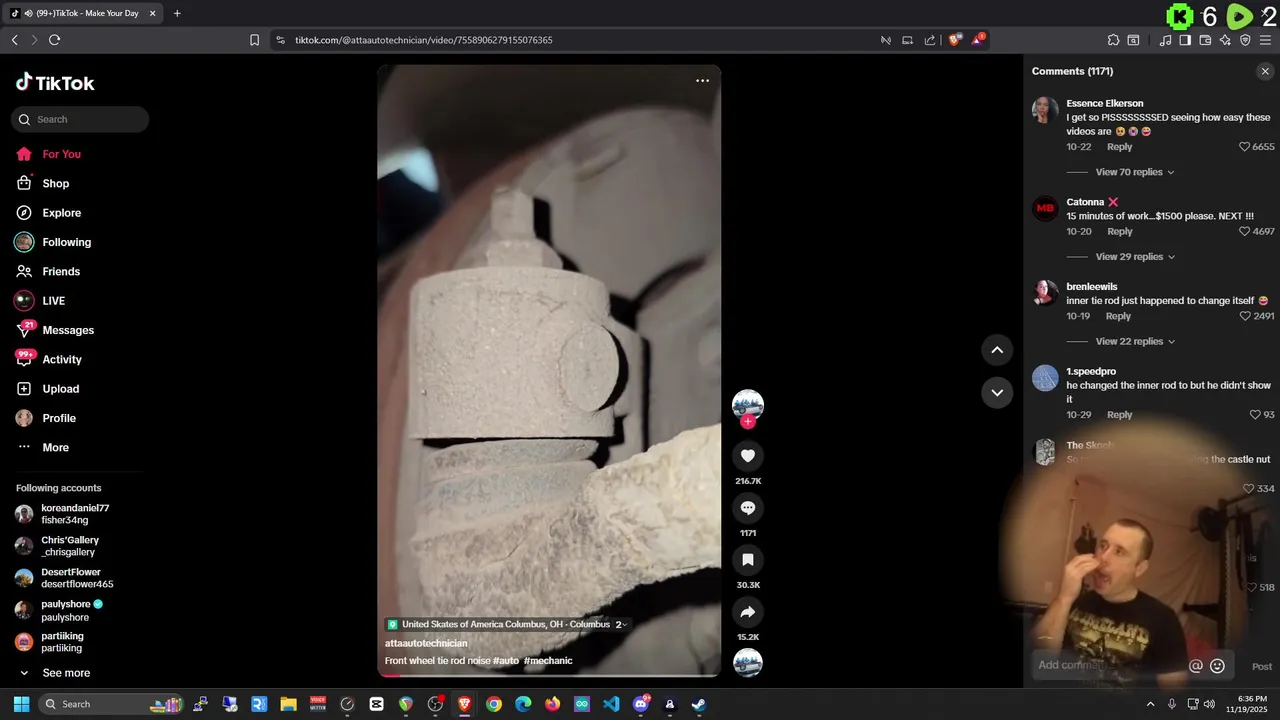Open the emoji picker in comment box
Image resolution: width=1280 pixels, height=720 pixels.
tap(1217, 666)
